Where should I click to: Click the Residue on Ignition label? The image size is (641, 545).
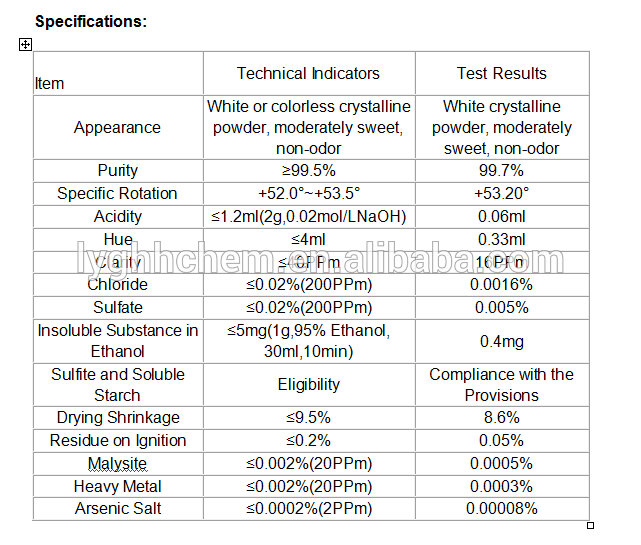pos(117,440)
